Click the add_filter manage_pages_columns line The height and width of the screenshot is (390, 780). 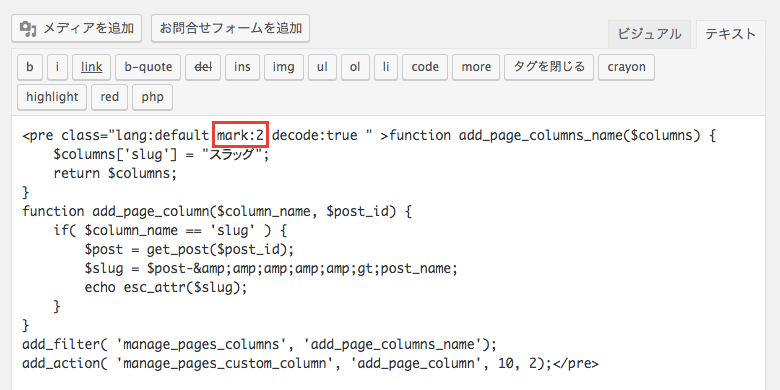tap(259, 344)
